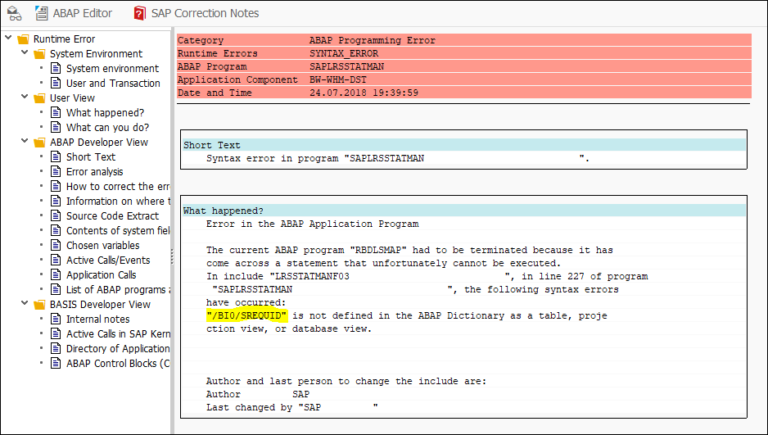
Task: Click the User View folder icon
Action: click(x=39, y=98)
